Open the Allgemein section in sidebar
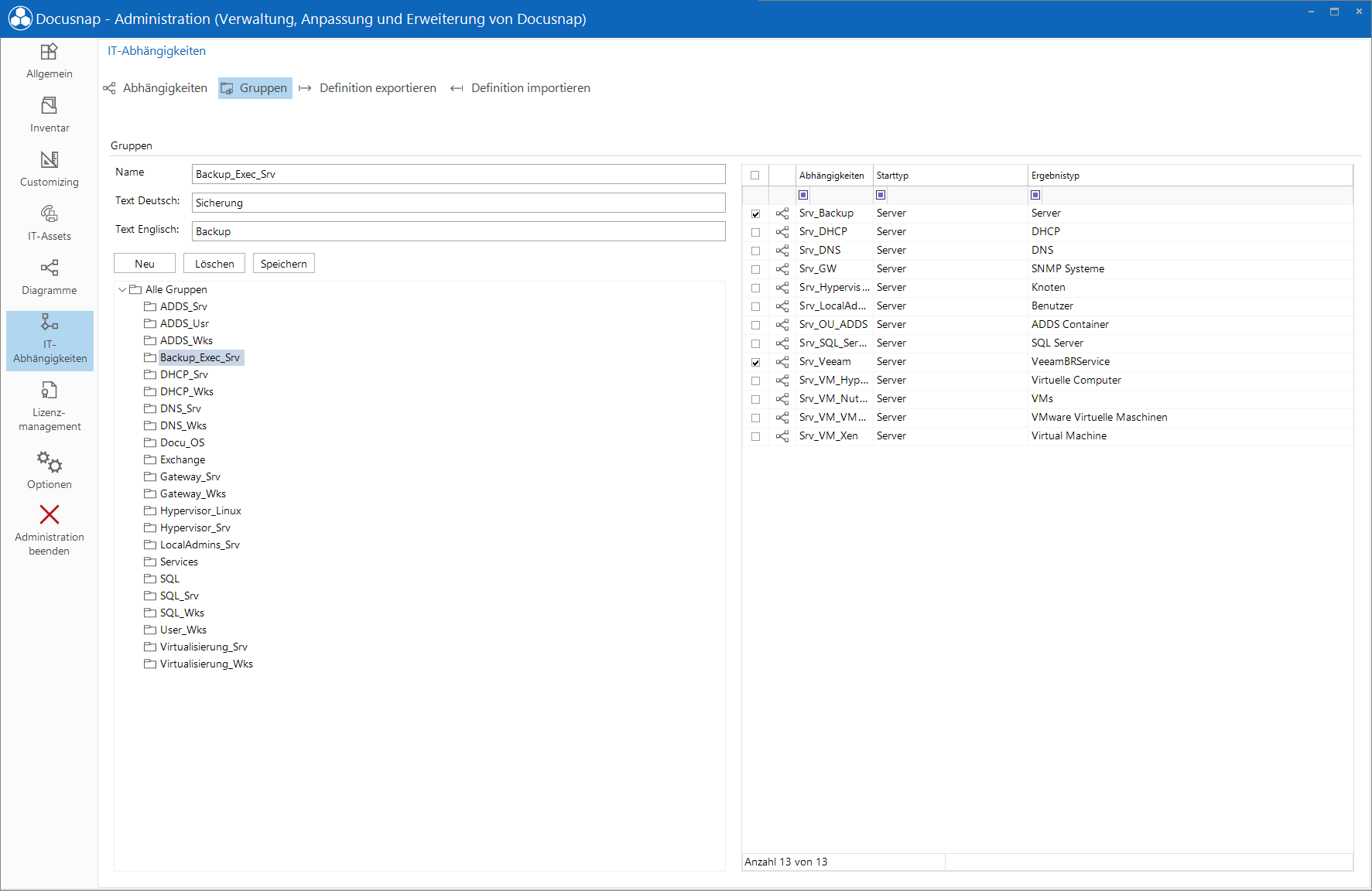 tap(50, 61)
